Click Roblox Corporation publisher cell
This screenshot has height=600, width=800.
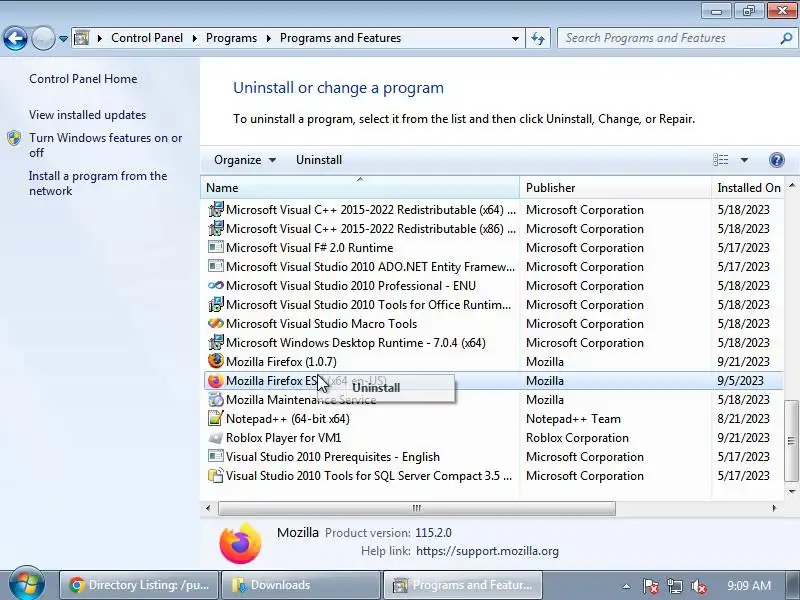577,438
